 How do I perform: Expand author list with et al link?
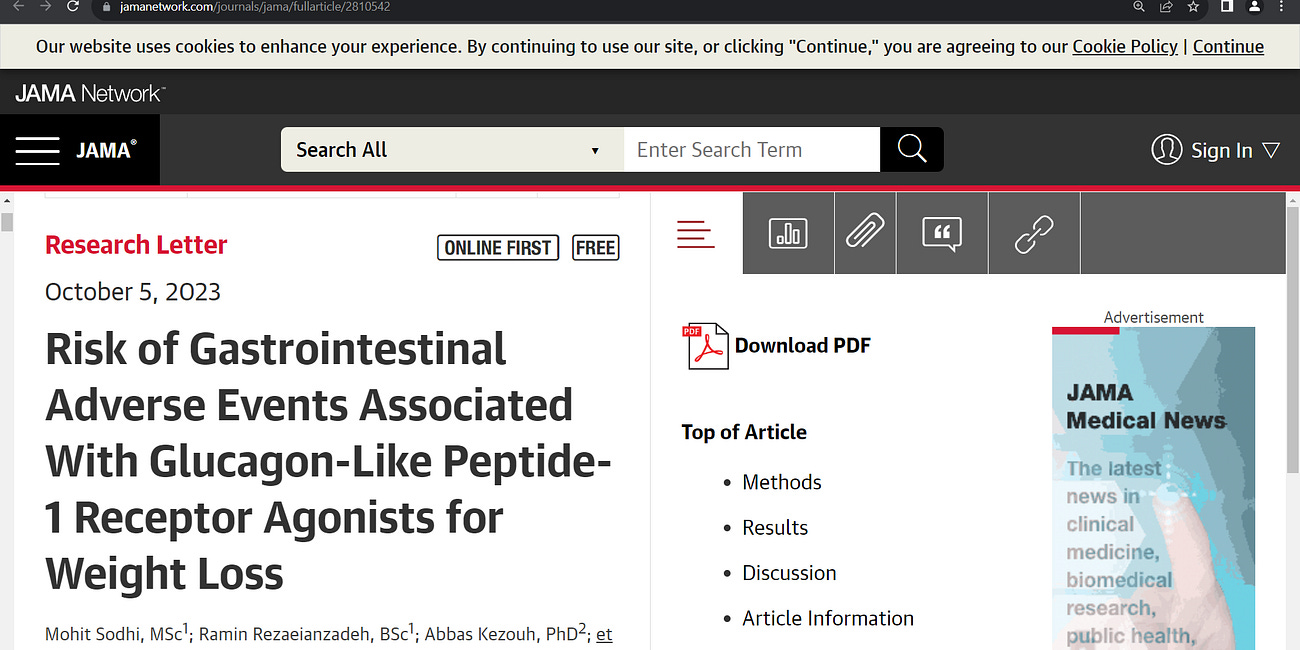point(604,635)
